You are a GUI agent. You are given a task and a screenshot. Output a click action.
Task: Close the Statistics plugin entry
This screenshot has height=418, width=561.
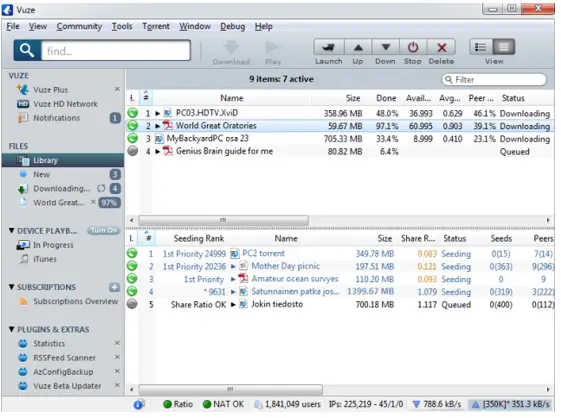point(117,343)
